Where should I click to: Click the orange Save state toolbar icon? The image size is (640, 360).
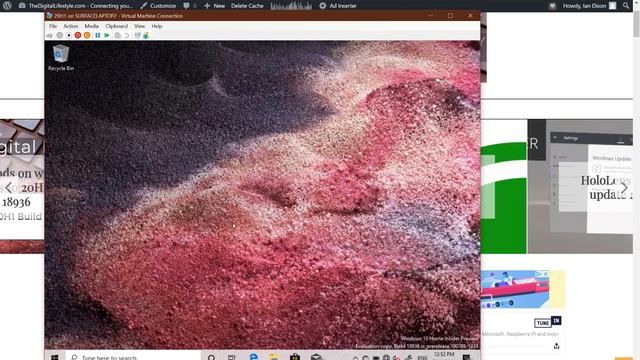[87, 36]
